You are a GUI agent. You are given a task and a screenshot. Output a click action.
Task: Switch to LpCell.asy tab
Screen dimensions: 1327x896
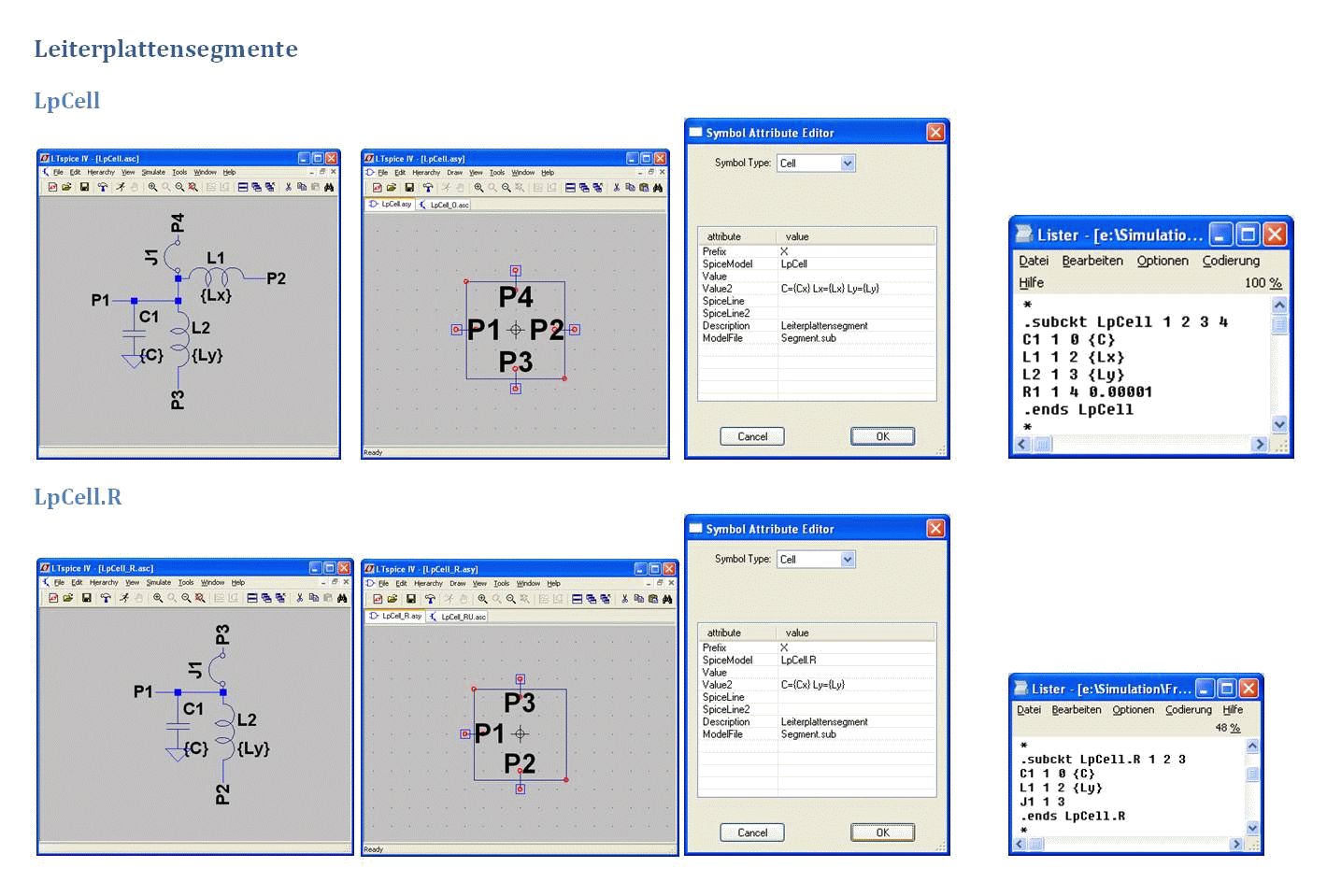pos(391,204)
